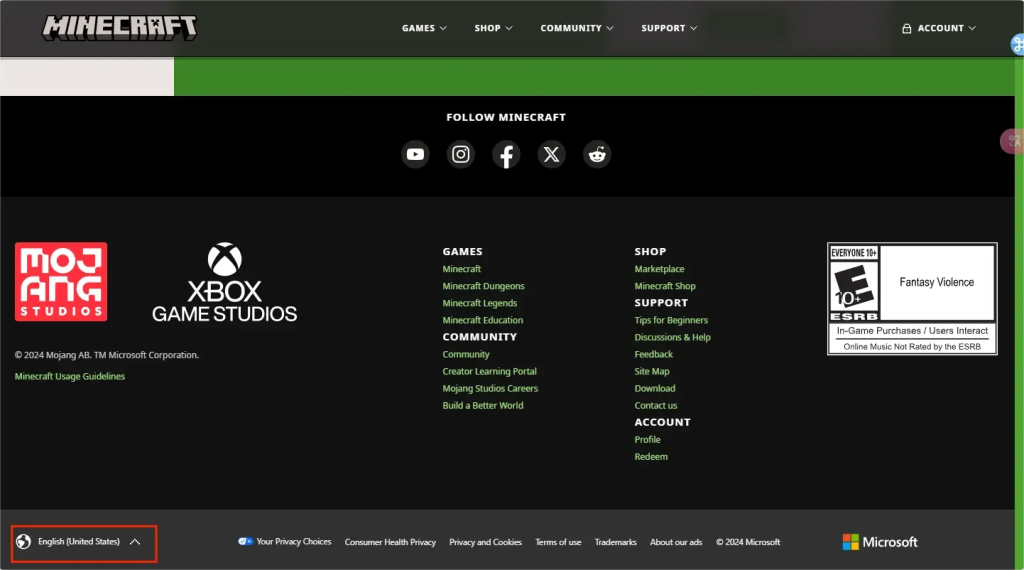Image resolution: width=1024 pixels, height=570 pixels.
Task: Open the Contact us link
Action: [x=656, y=405]
